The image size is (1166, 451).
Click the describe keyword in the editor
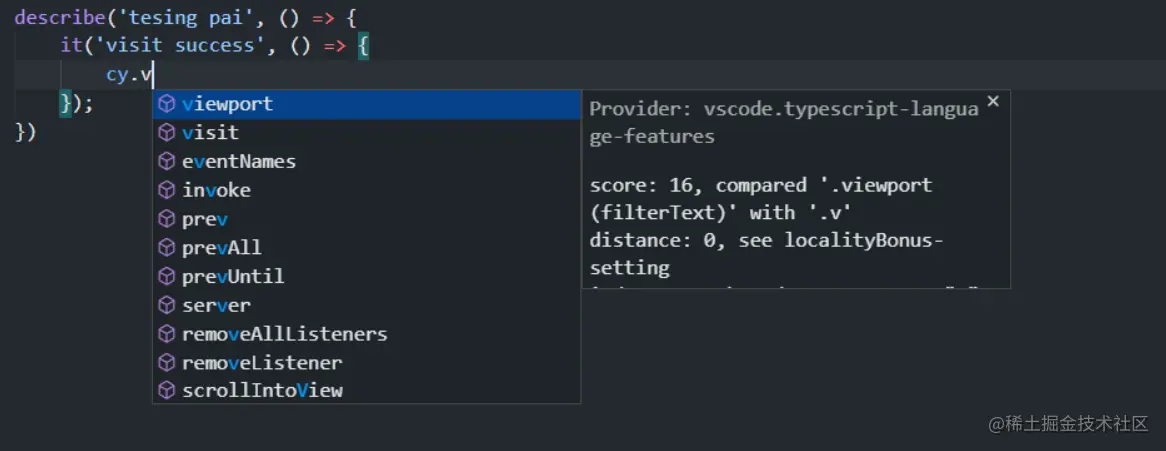55,17
